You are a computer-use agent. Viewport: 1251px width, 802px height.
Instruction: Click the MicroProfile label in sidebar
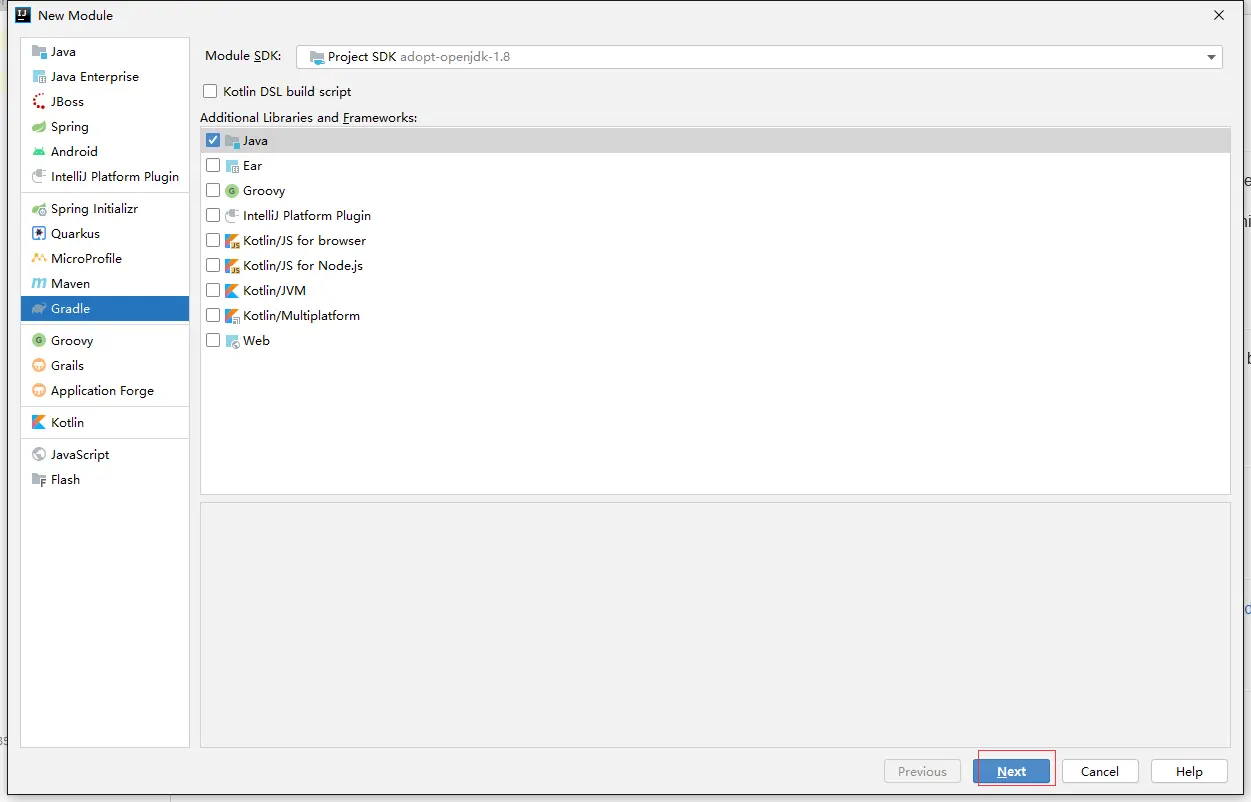click(x=87, y=259)
